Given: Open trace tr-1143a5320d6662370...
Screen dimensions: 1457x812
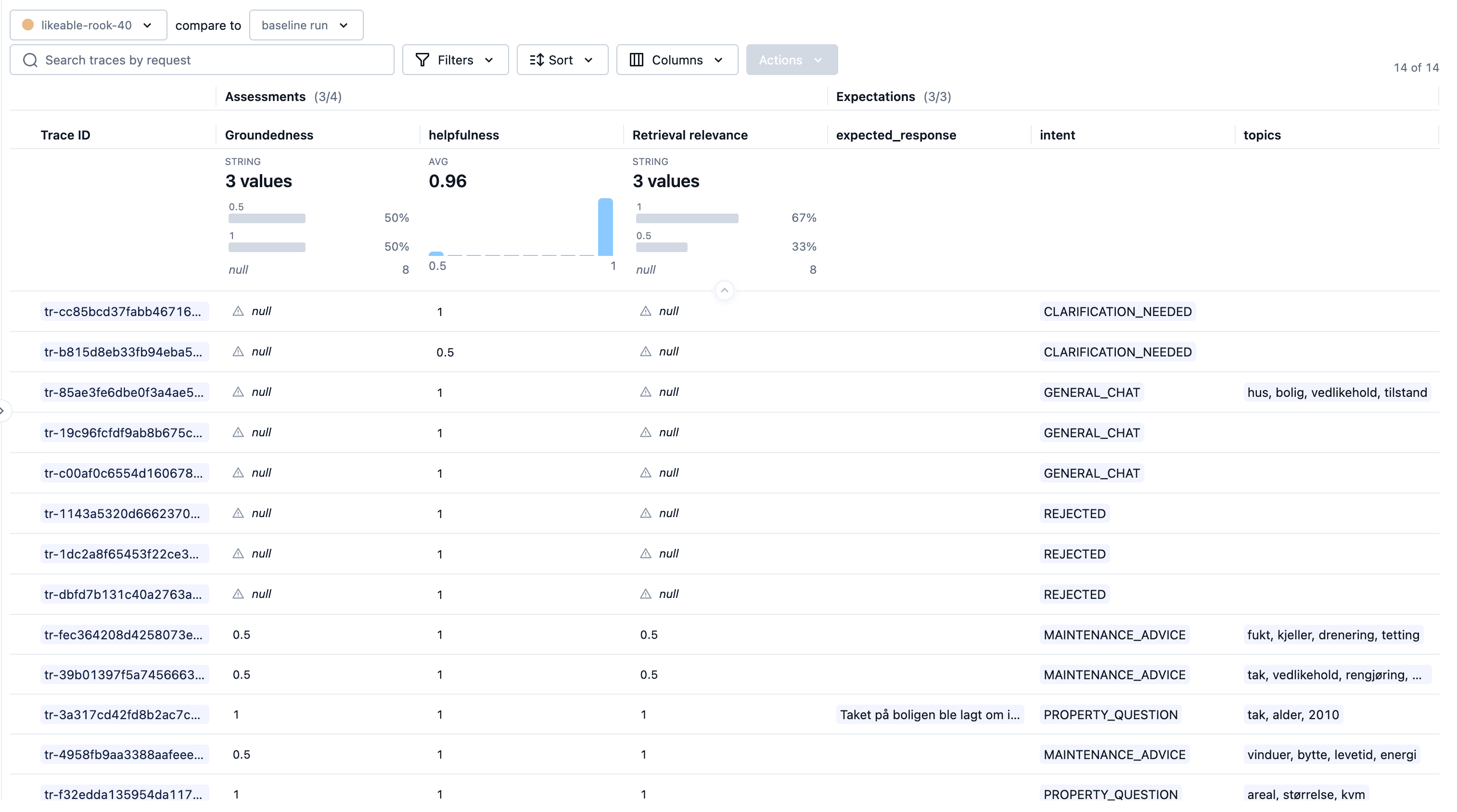Looking at the screenshot, I should 125,513.
